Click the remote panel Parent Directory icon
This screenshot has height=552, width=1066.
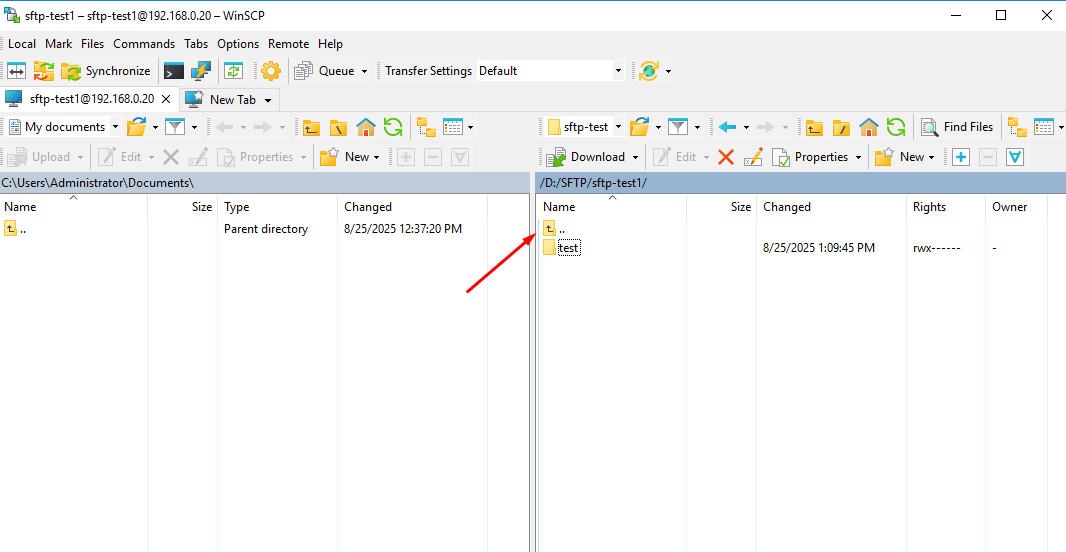[814, 126]
